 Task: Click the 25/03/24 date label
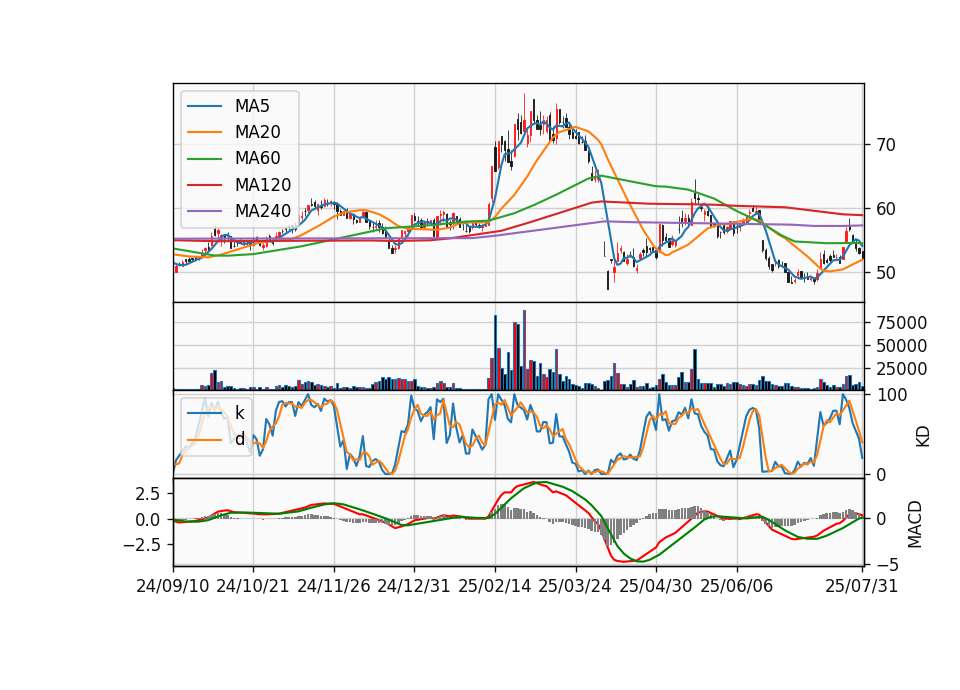coord(575,586)
